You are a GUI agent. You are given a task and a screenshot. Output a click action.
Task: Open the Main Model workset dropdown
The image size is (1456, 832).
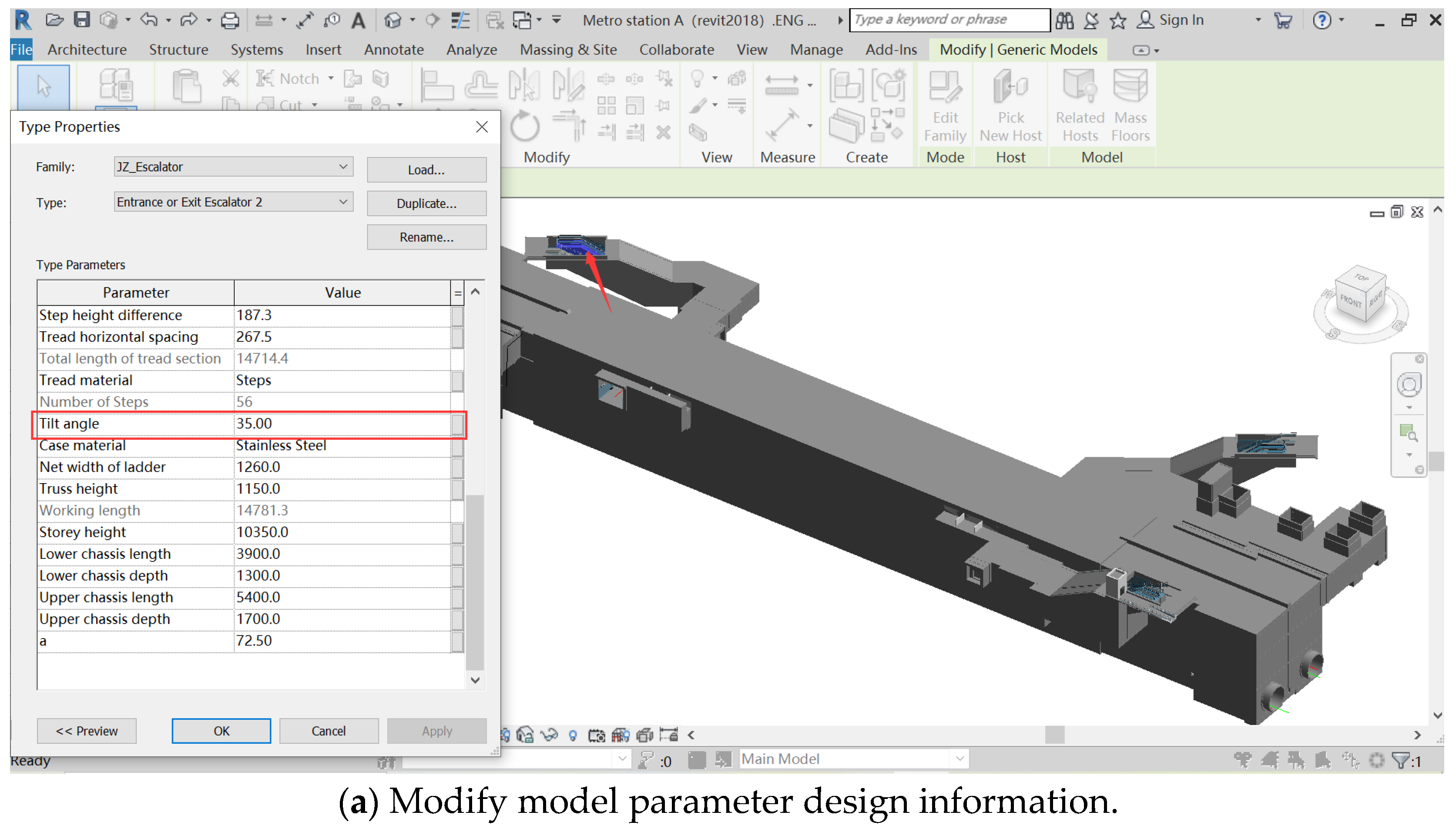click(x=960, y=759)
